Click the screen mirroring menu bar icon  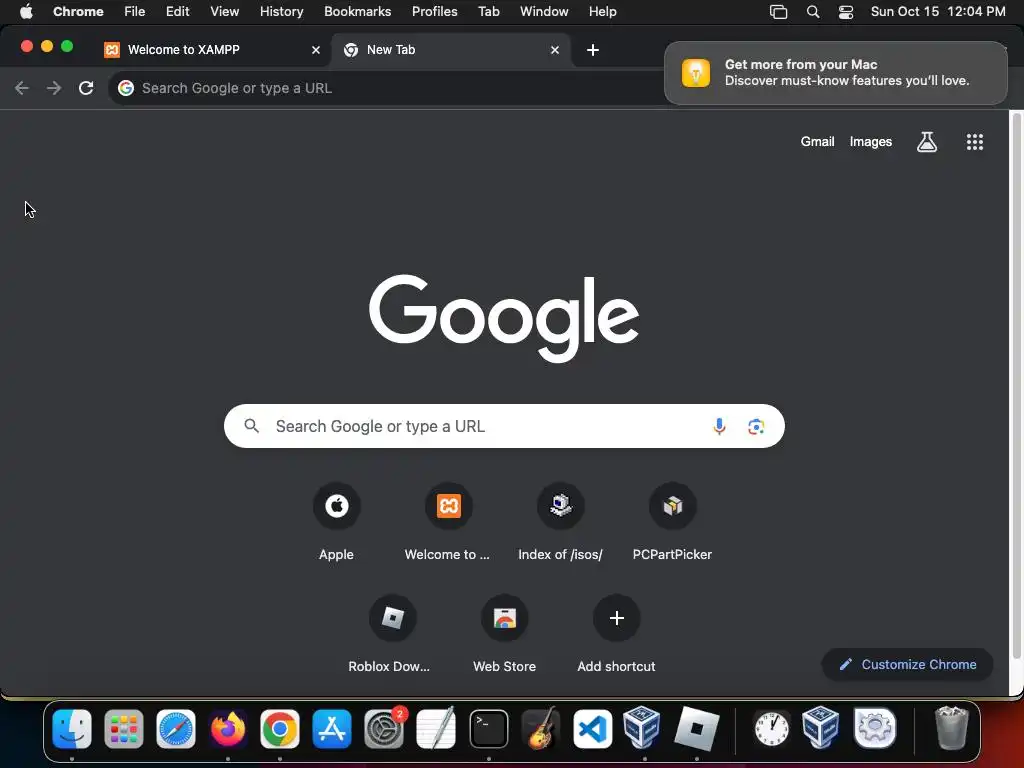coord(778,12)
